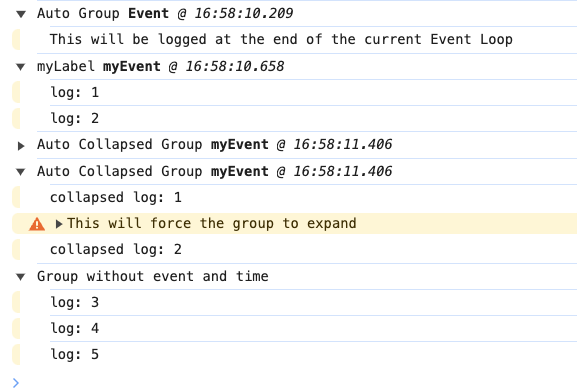The width and height of the screenshot is (577, 392).
Task: Select the 'log: 5' entry
Action: pyautogui.click(x=75, y=354)
